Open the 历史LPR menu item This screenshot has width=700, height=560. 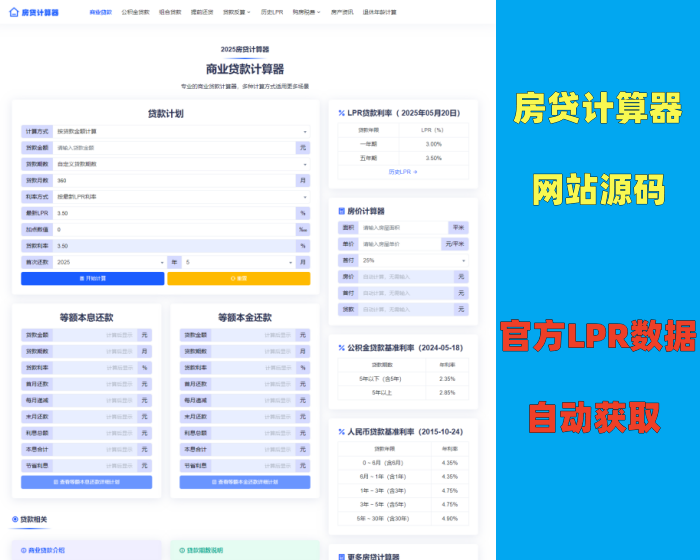tap(273, 13)
